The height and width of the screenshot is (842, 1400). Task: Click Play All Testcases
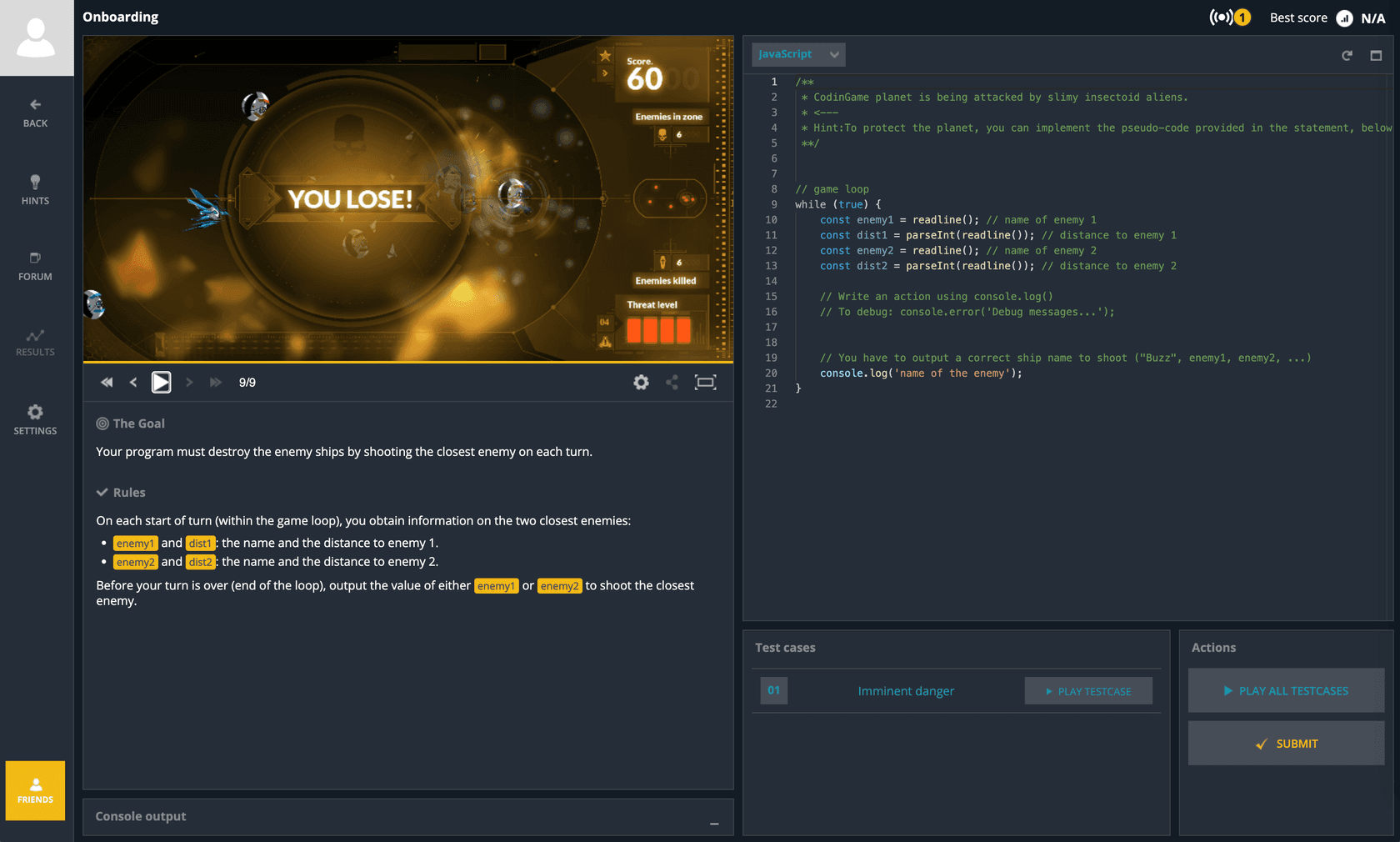click(1286, 690)
